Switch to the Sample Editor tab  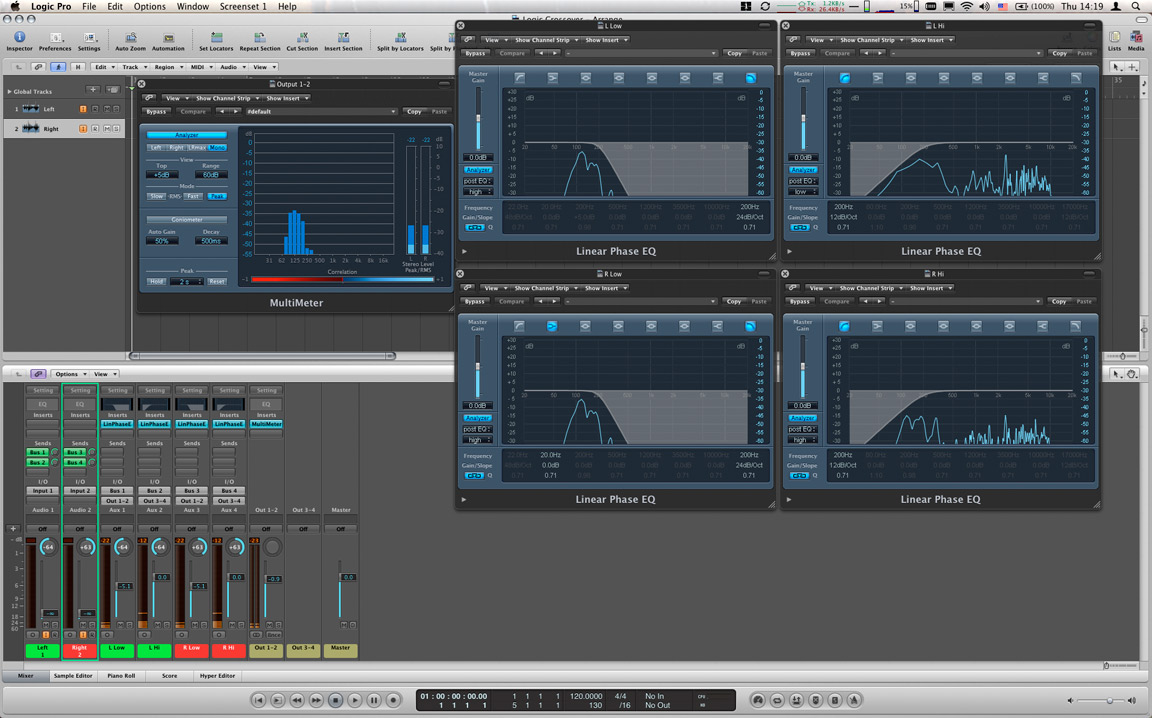(73, 675)
